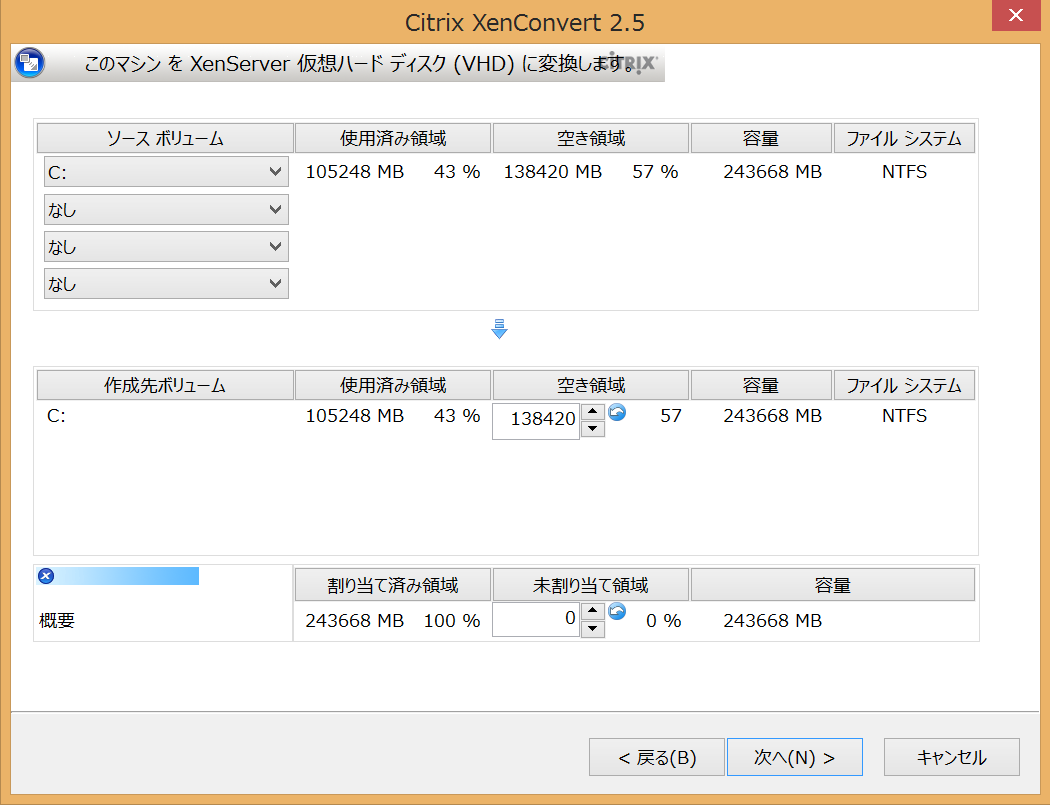Reset the destination C: free space value
This screenshot has width=1050, height=805.
coord(618,412)
